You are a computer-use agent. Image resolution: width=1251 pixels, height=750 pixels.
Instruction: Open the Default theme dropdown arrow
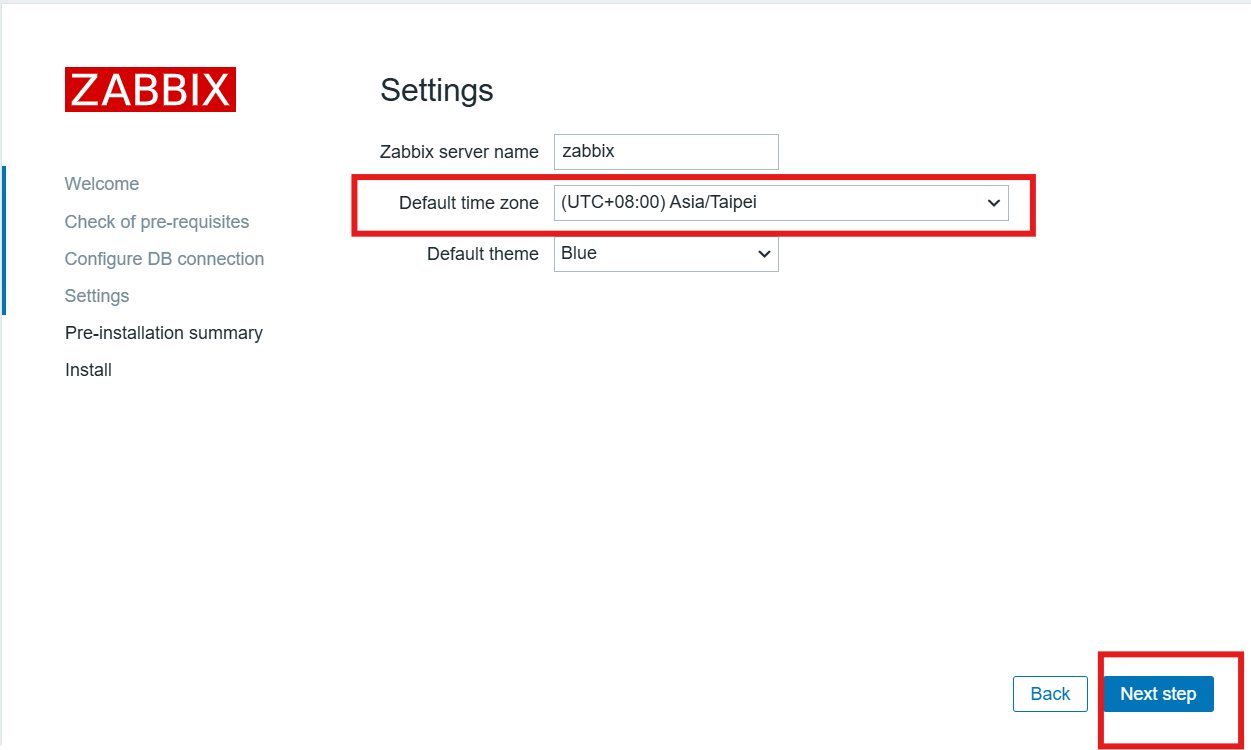764,254
